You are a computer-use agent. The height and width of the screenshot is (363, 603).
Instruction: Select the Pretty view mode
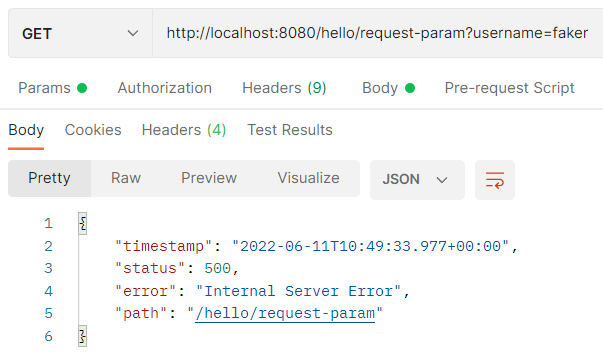(x=50, y=178)
